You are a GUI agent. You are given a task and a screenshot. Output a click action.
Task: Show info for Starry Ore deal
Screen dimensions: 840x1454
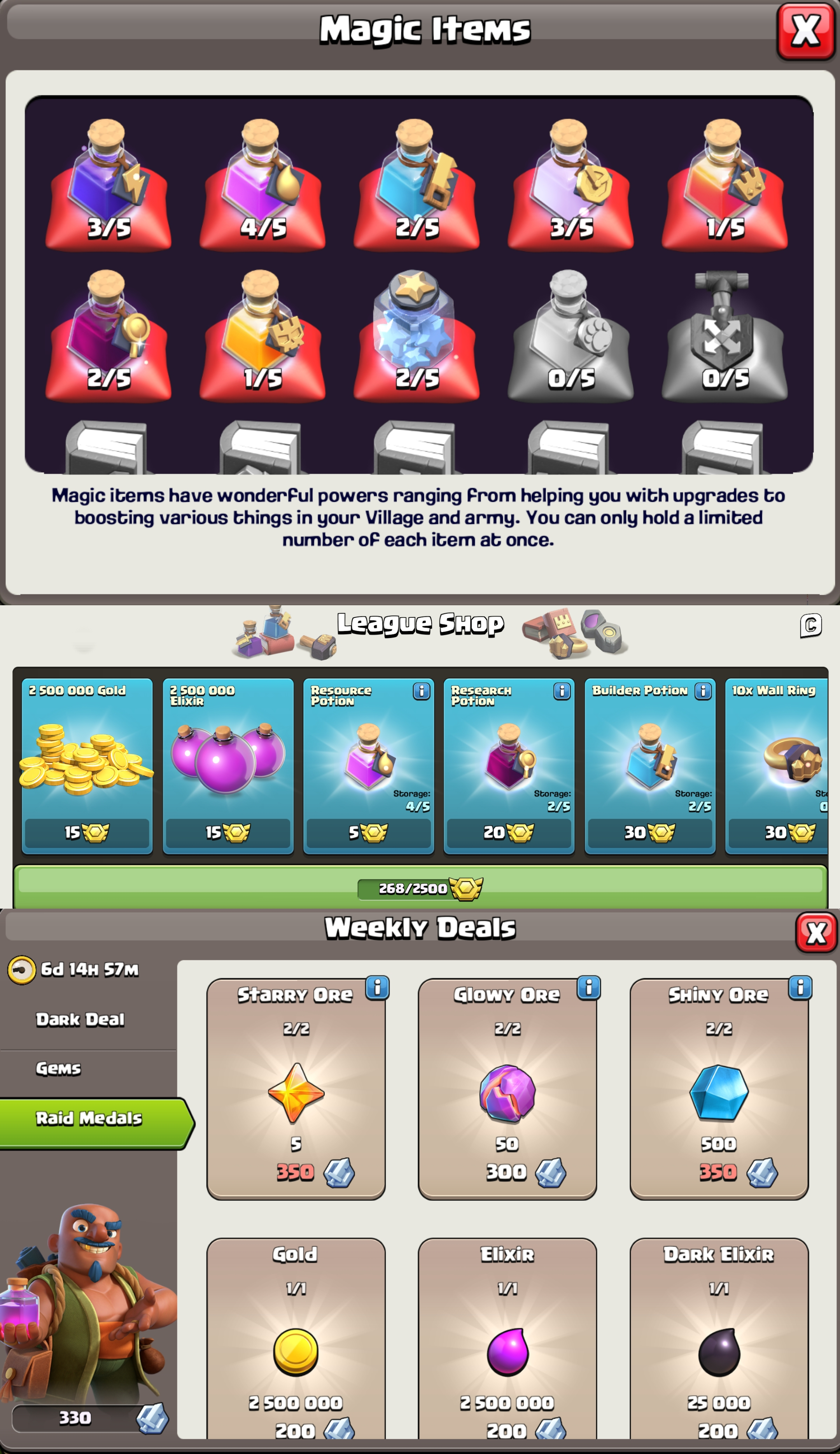(x=377, y=988)
